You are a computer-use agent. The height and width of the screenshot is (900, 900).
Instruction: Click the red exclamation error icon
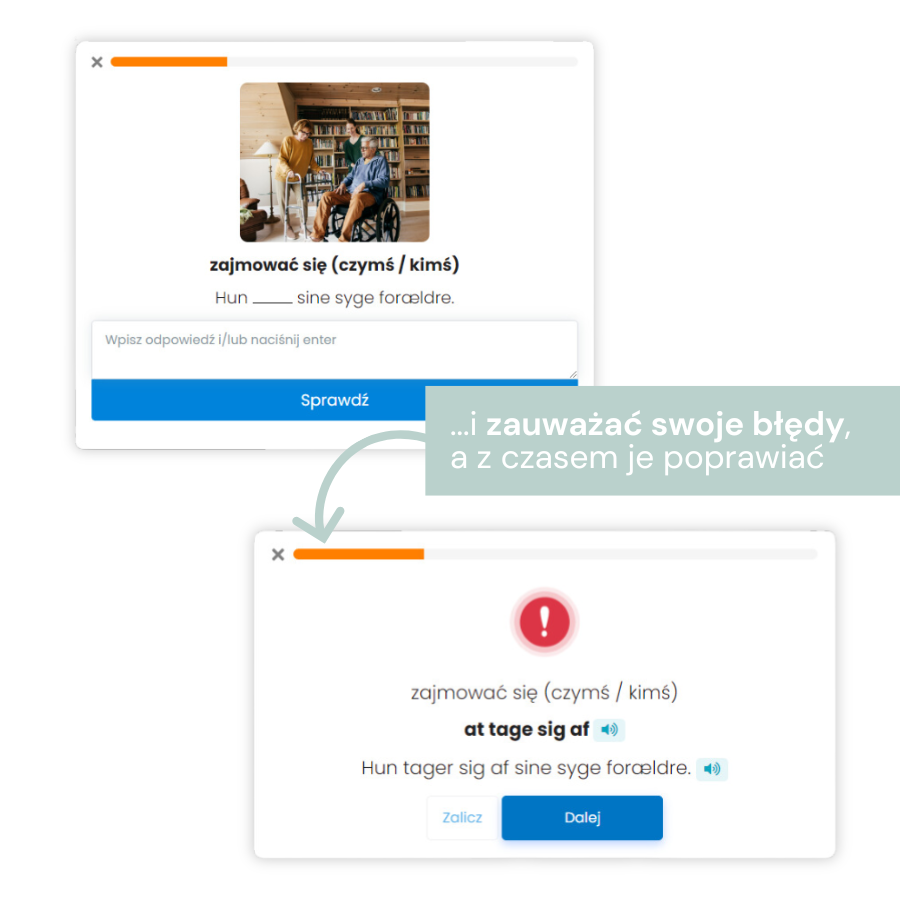click(544, 622)
